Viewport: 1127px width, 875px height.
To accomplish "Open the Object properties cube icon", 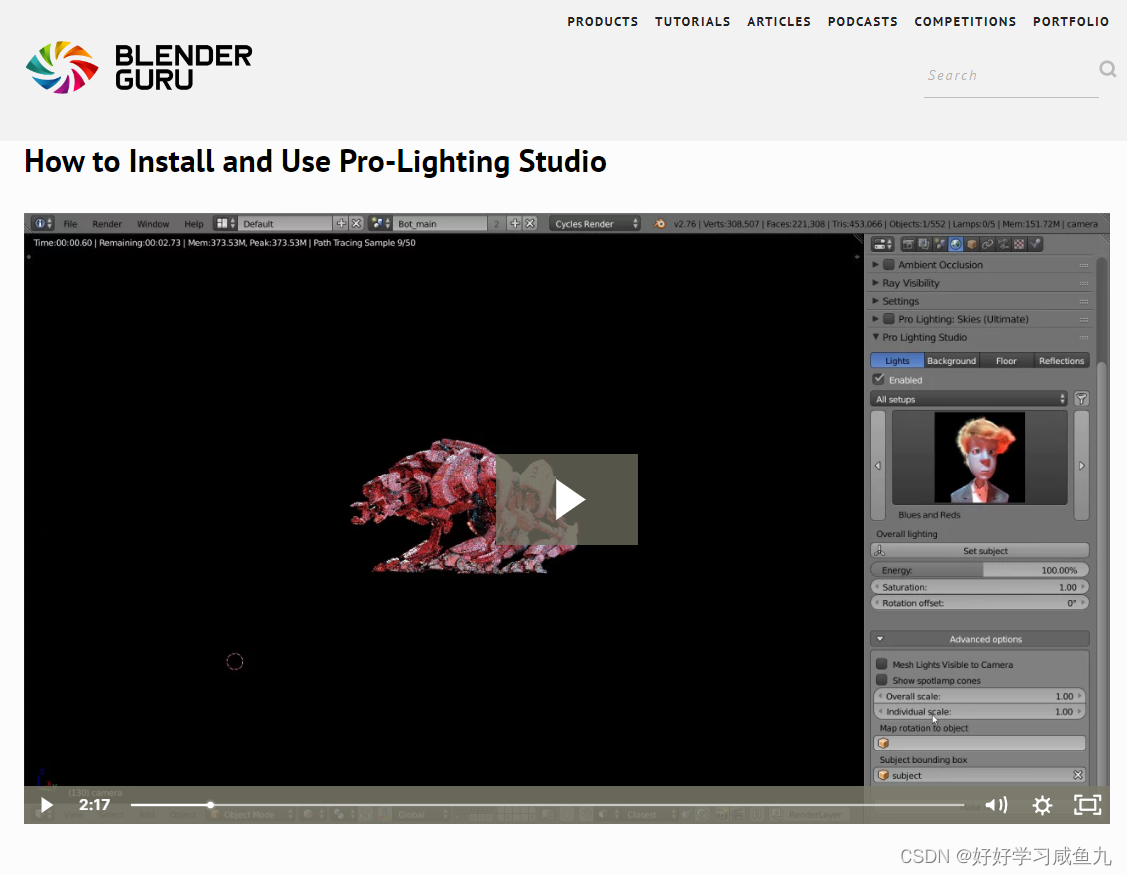I will (x=972, y=244).
